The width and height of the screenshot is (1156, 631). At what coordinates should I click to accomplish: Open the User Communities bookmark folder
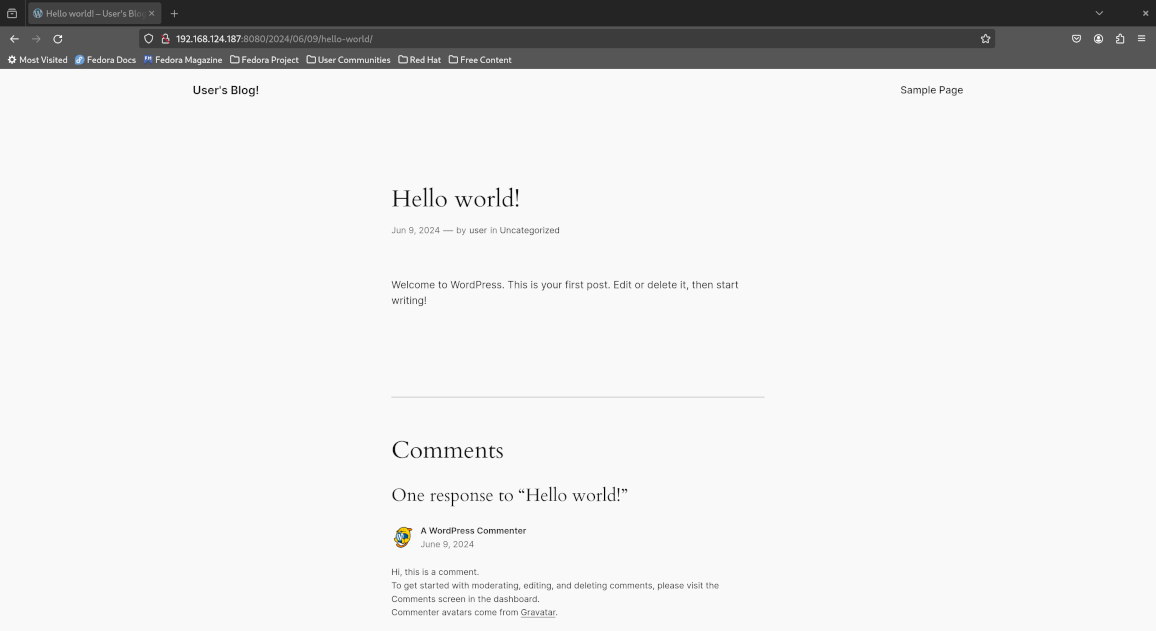tap(348, 60)
